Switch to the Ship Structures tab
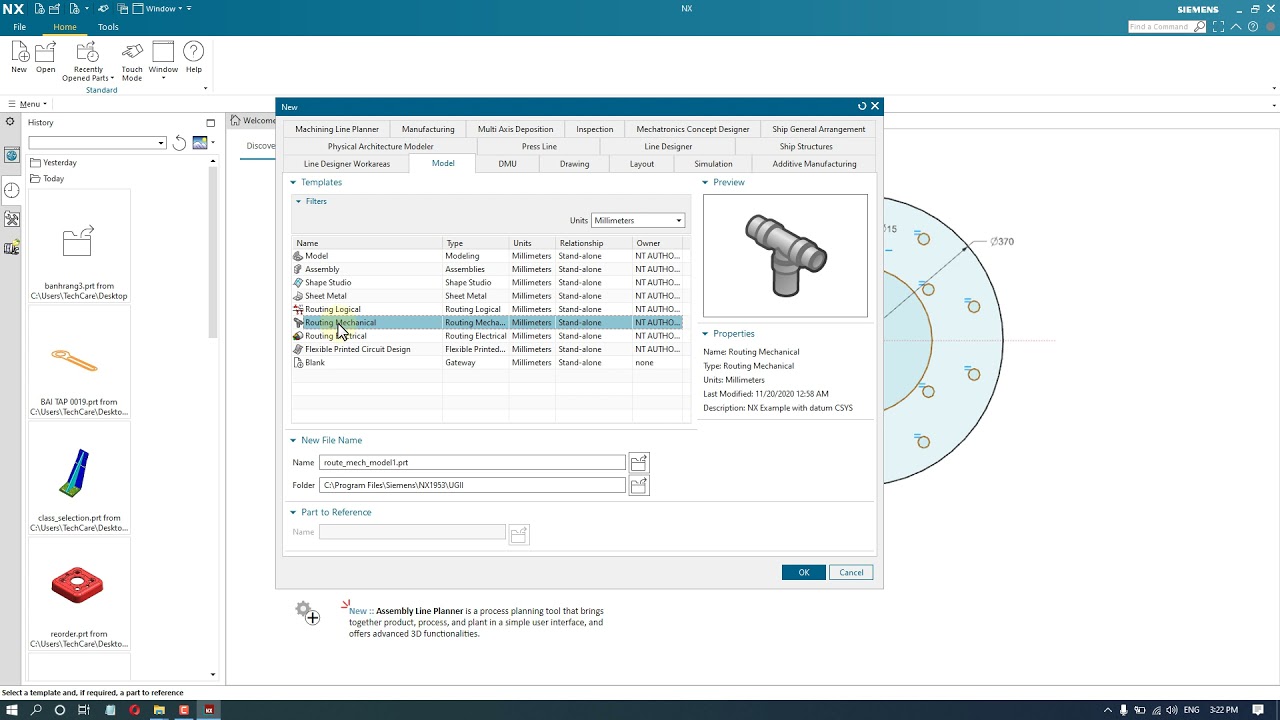Image resolution: width=1280 pixels, height=720 pixels. (x=806, y=146)
